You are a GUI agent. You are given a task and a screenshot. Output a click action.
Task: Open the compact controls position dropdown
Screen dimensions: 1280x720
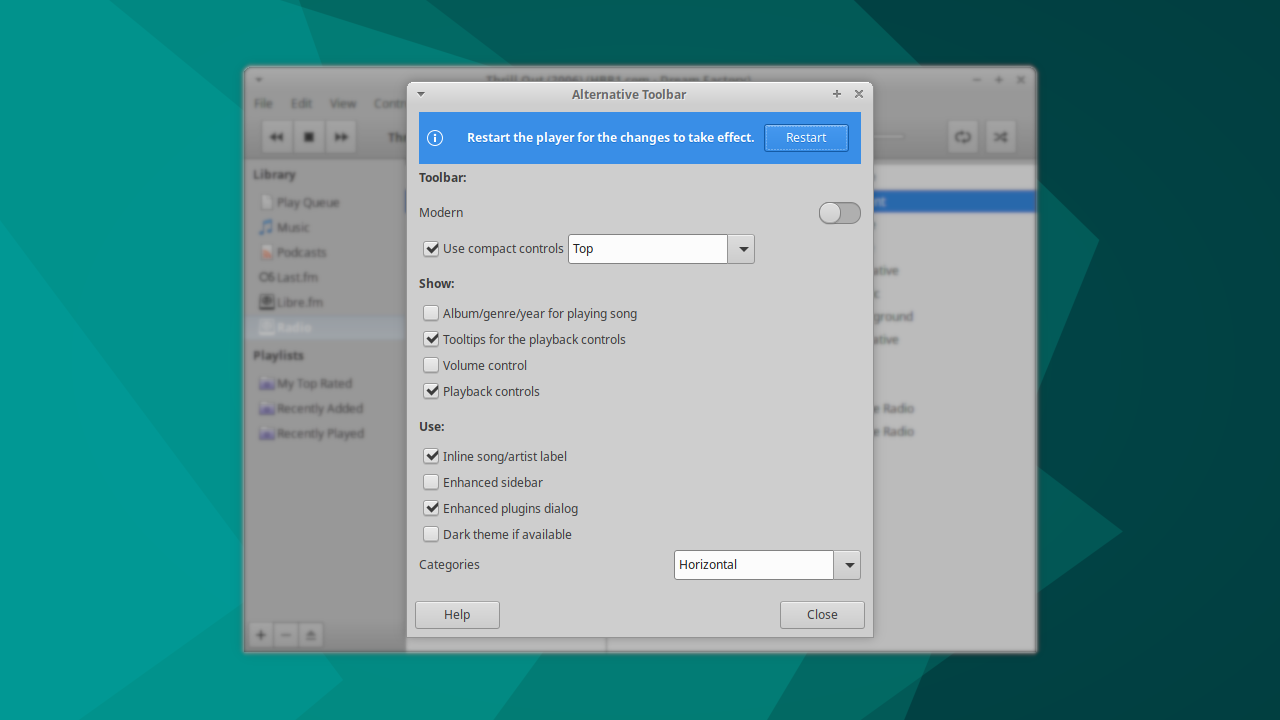click(741, 248)
